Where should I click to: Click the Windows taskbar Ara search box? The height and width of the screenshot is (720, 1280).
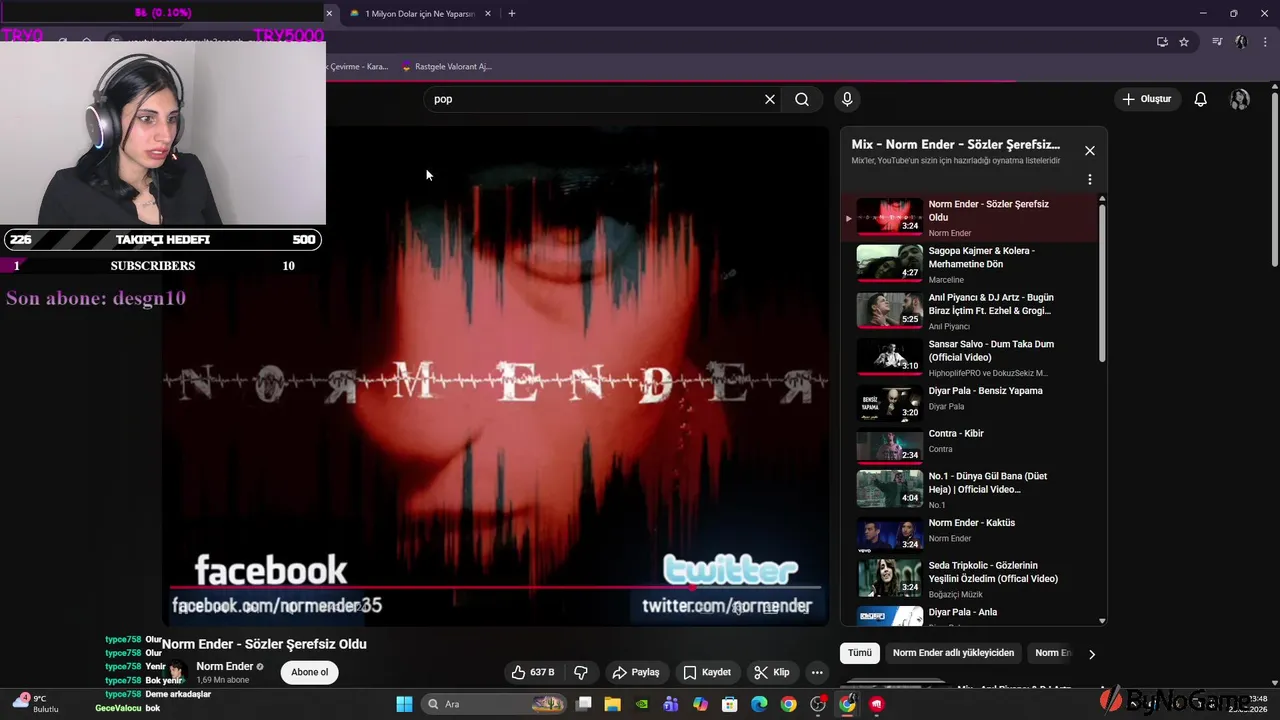[x=493, y=704]
